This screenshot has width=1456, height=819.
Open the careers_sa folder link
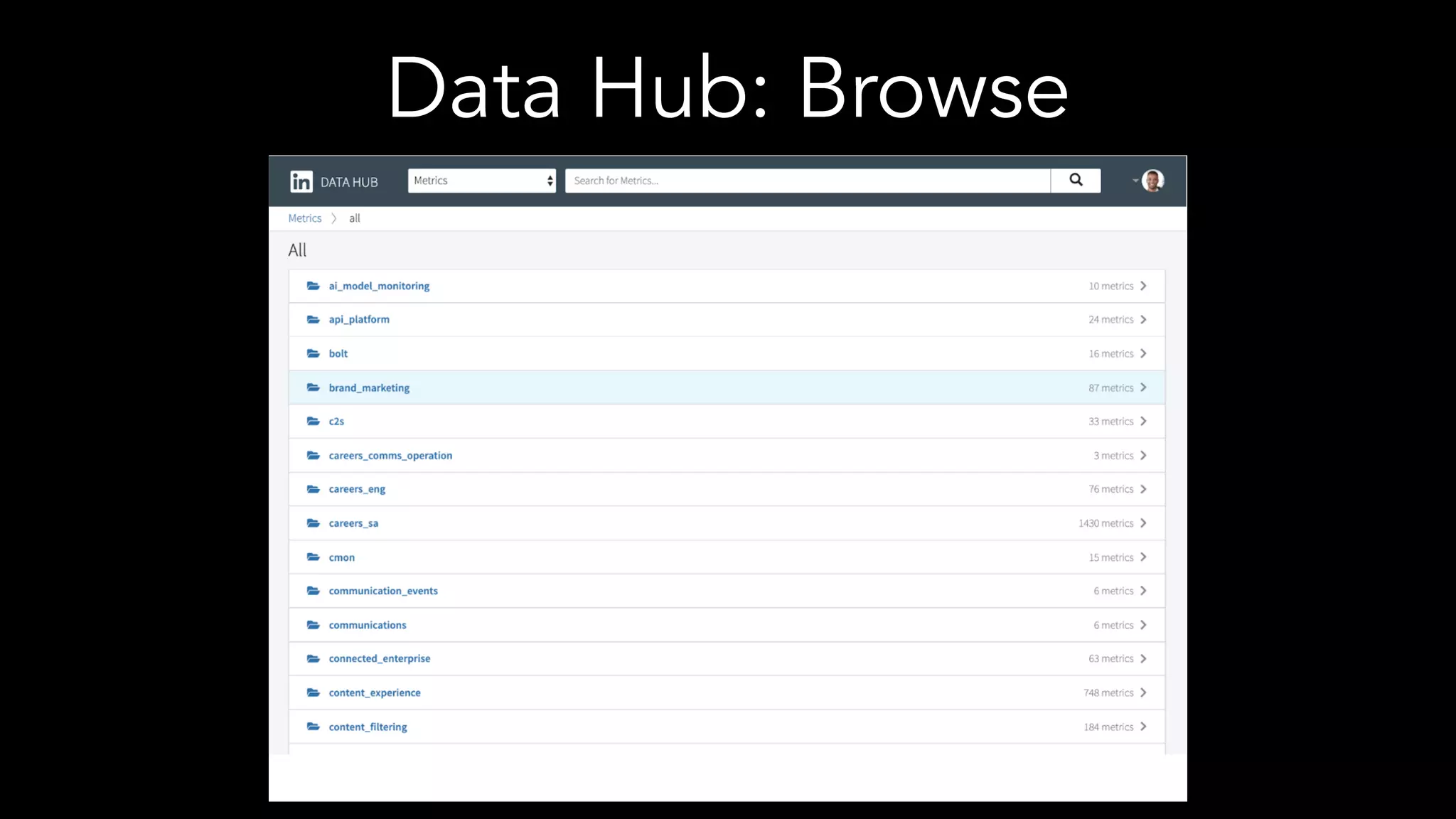pos(353,523)
